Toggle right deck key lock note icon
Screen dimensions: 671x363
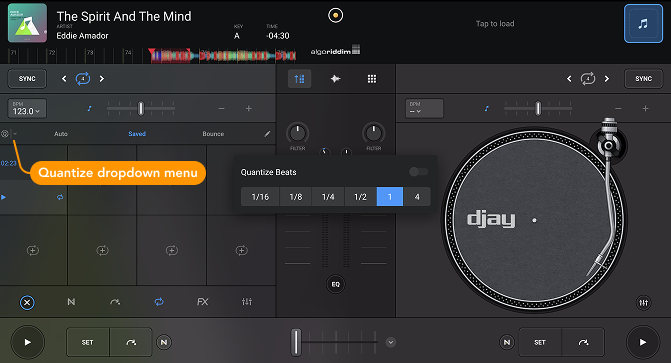(486, 109)
